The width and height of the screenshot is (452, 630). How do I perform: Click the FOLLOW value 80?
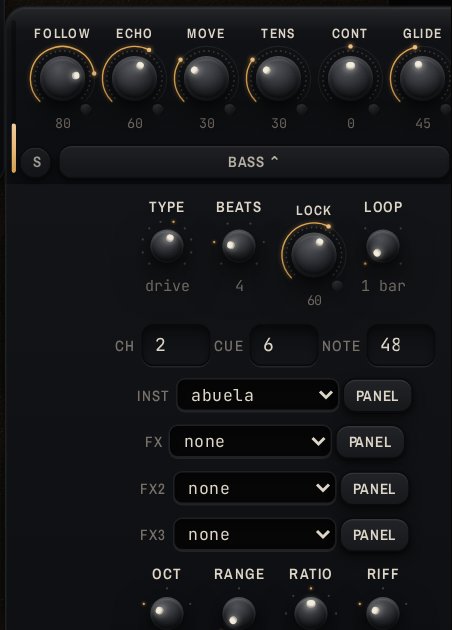[63, 123]
